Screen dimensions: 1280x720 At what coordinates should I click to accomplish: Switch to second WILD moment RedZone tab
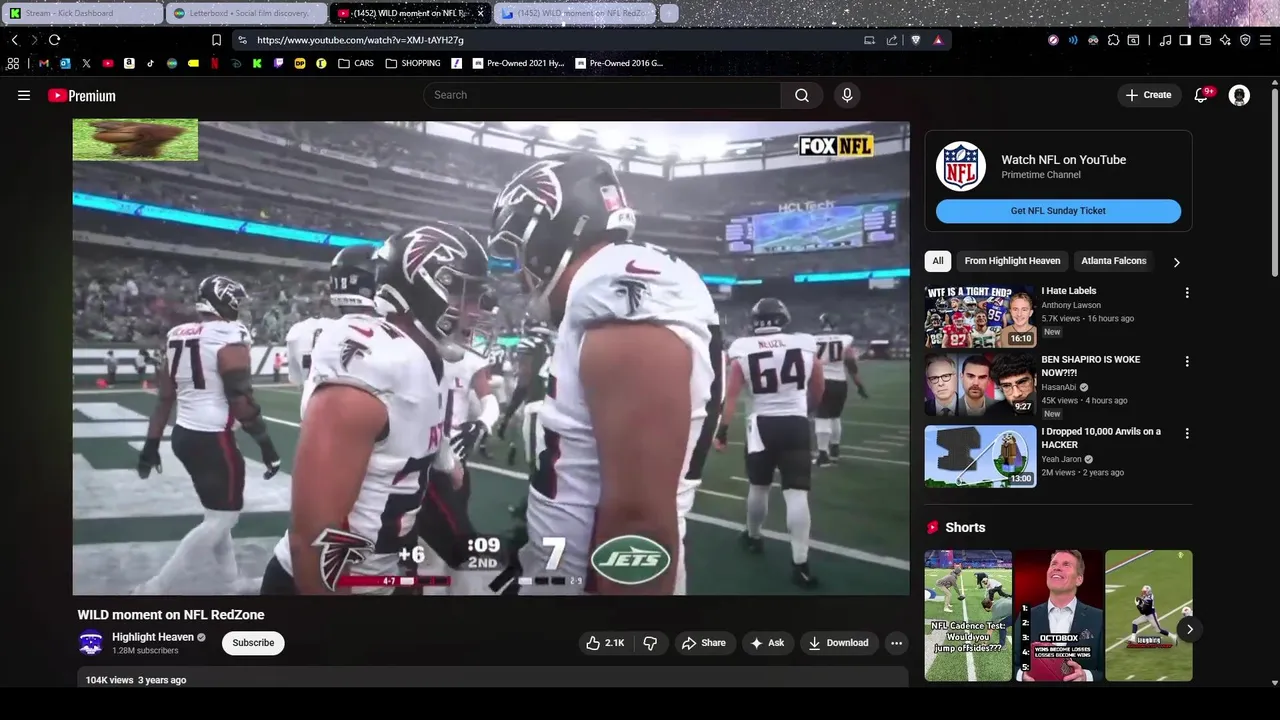pyautogui.click(x=577, y=13)
